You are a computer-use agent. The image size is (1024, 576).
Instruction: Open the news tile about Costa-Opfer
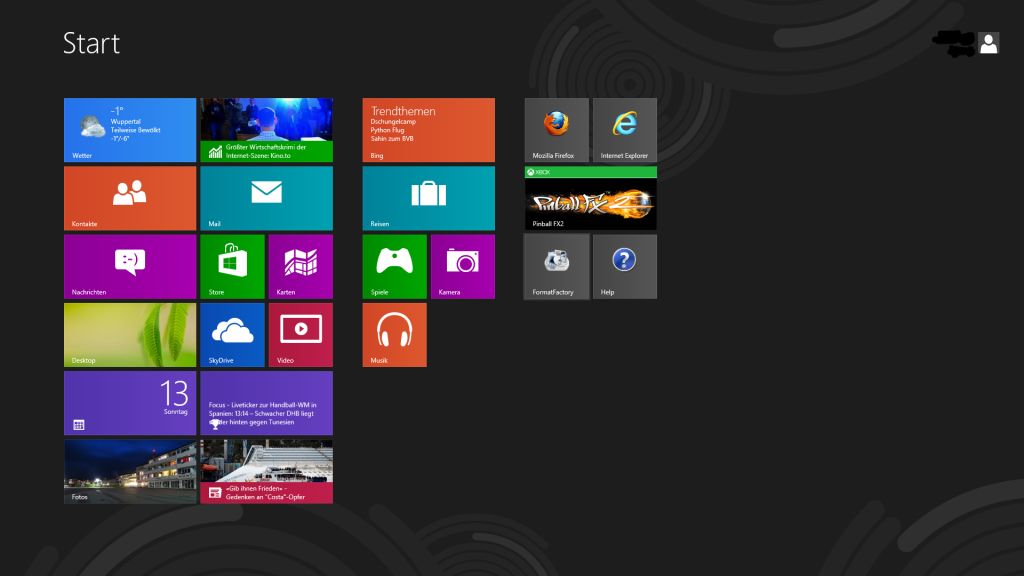(x=266, y=472)
